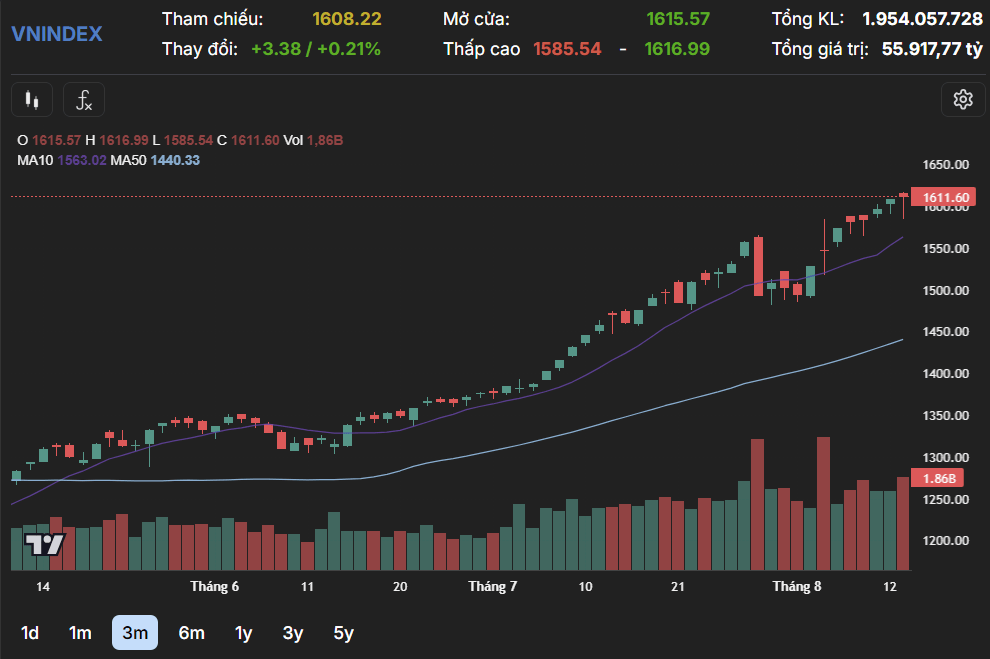This screenshot has width=990, height=659.
Task: Click the red 1611.60 price label
Action: pyautogui.click(x=944, y=198)
